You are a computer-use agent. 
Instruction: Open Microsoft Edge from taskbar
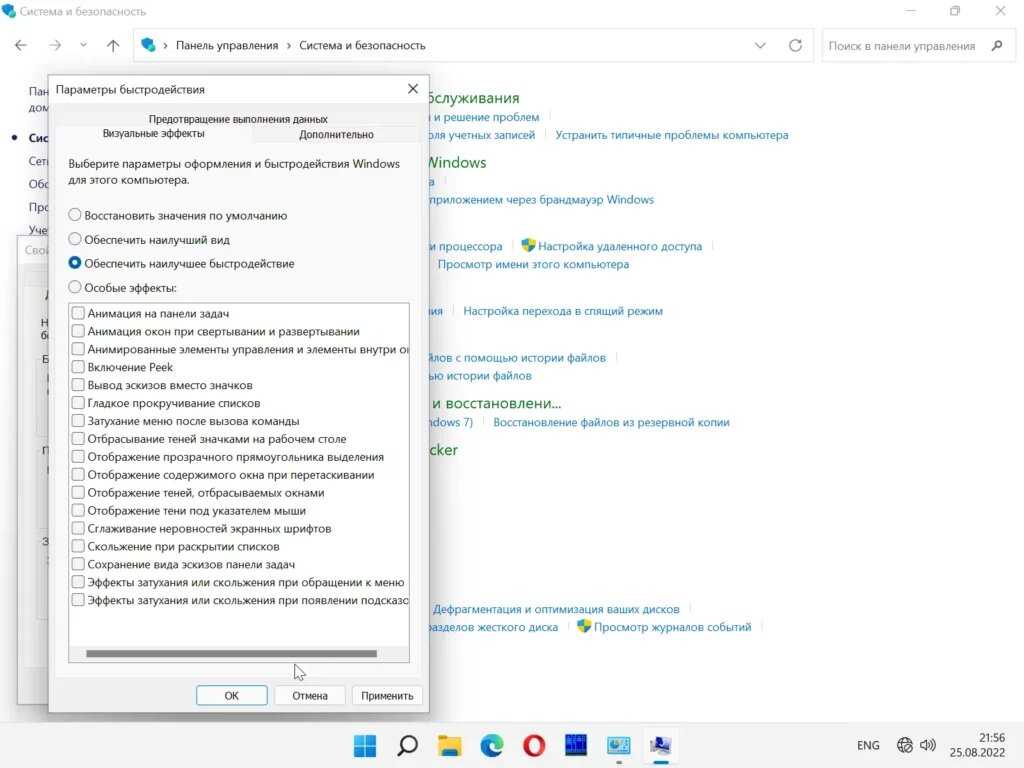pyautogui.click(x=491, y=745)
